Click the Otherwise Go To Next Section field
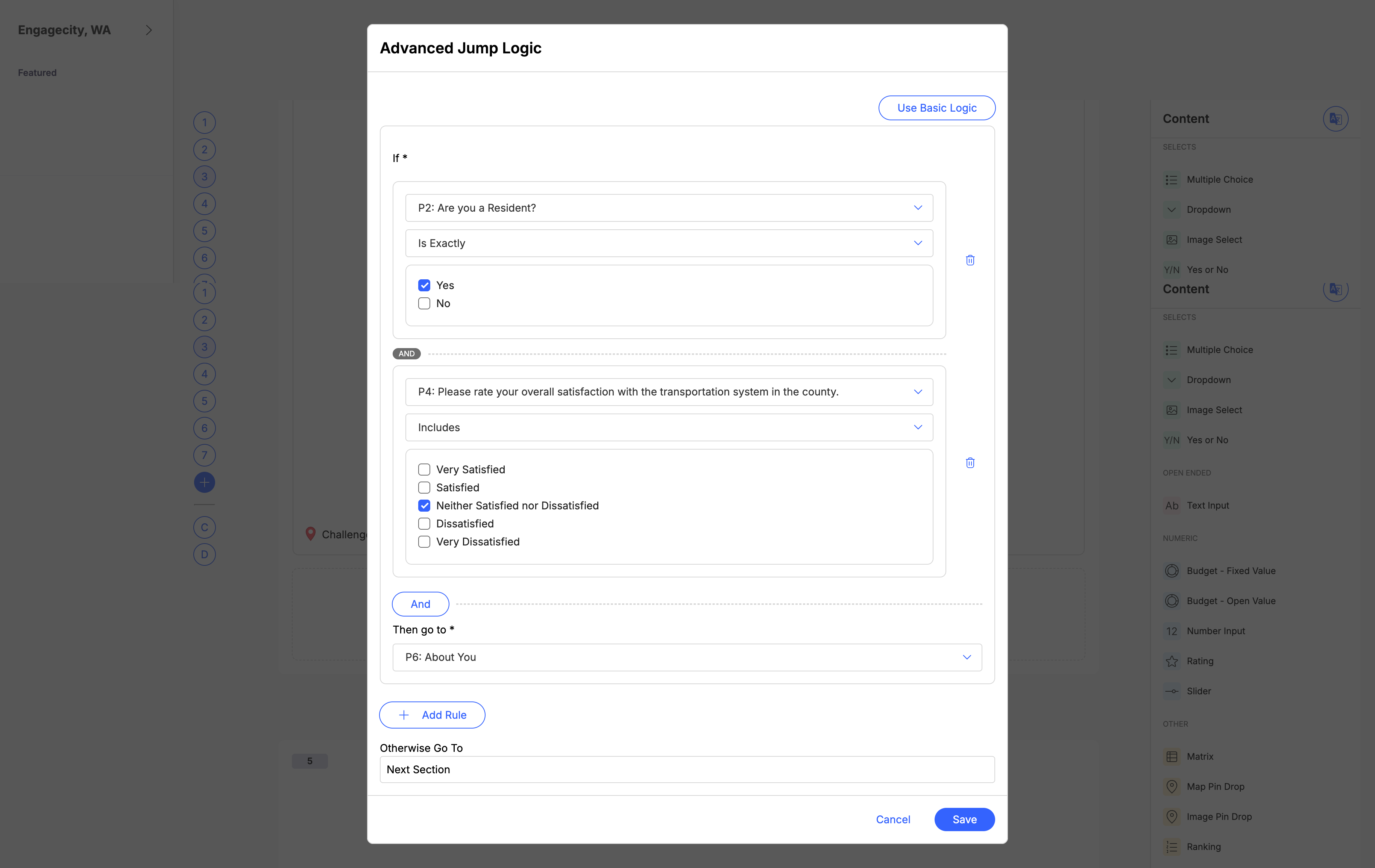 click(x=687, y=769)
